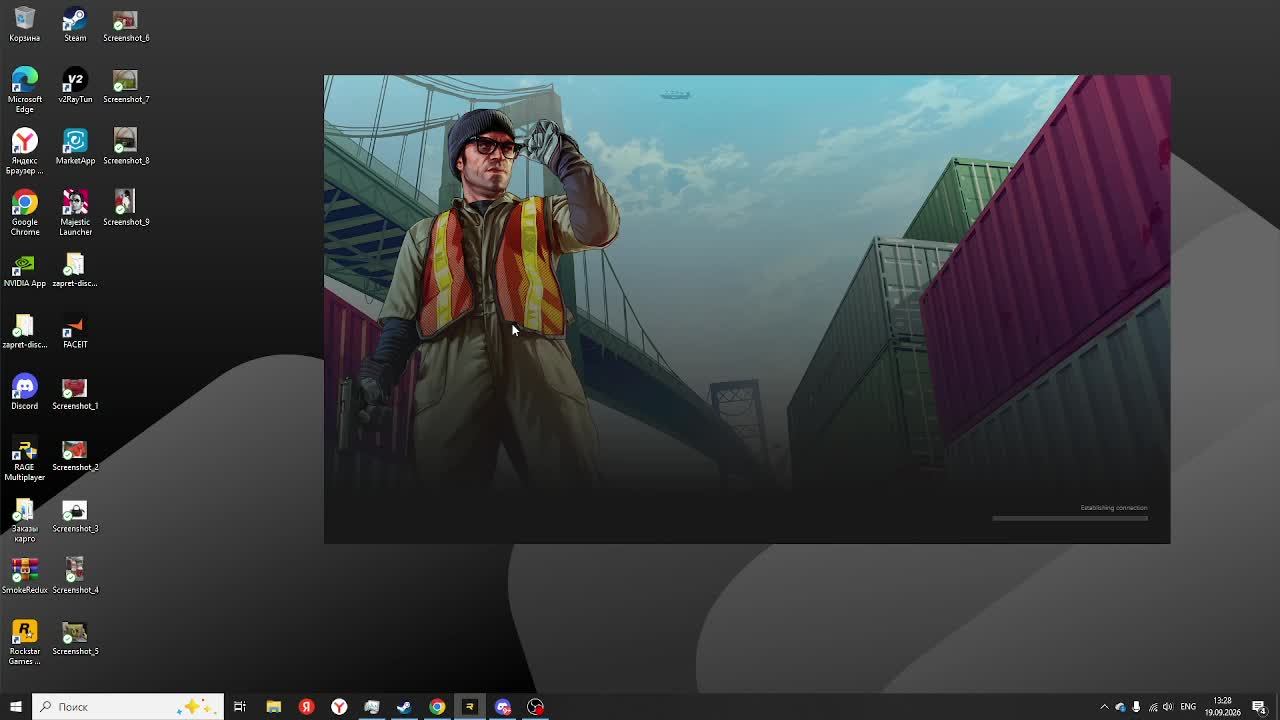
Task: Launch the FACEIT desktop shortcut
Action: [75, 331]
